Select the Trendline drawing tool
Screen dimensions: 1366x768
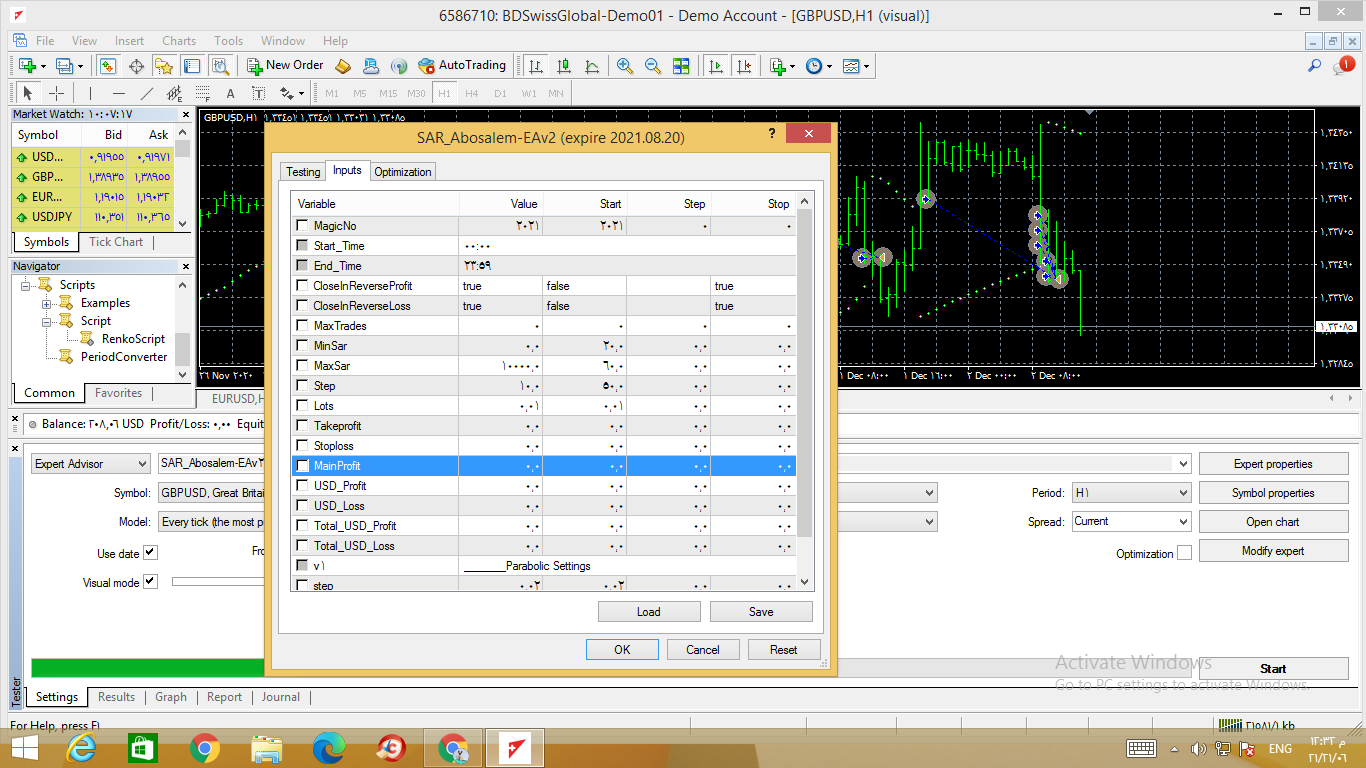click(147, 93)
